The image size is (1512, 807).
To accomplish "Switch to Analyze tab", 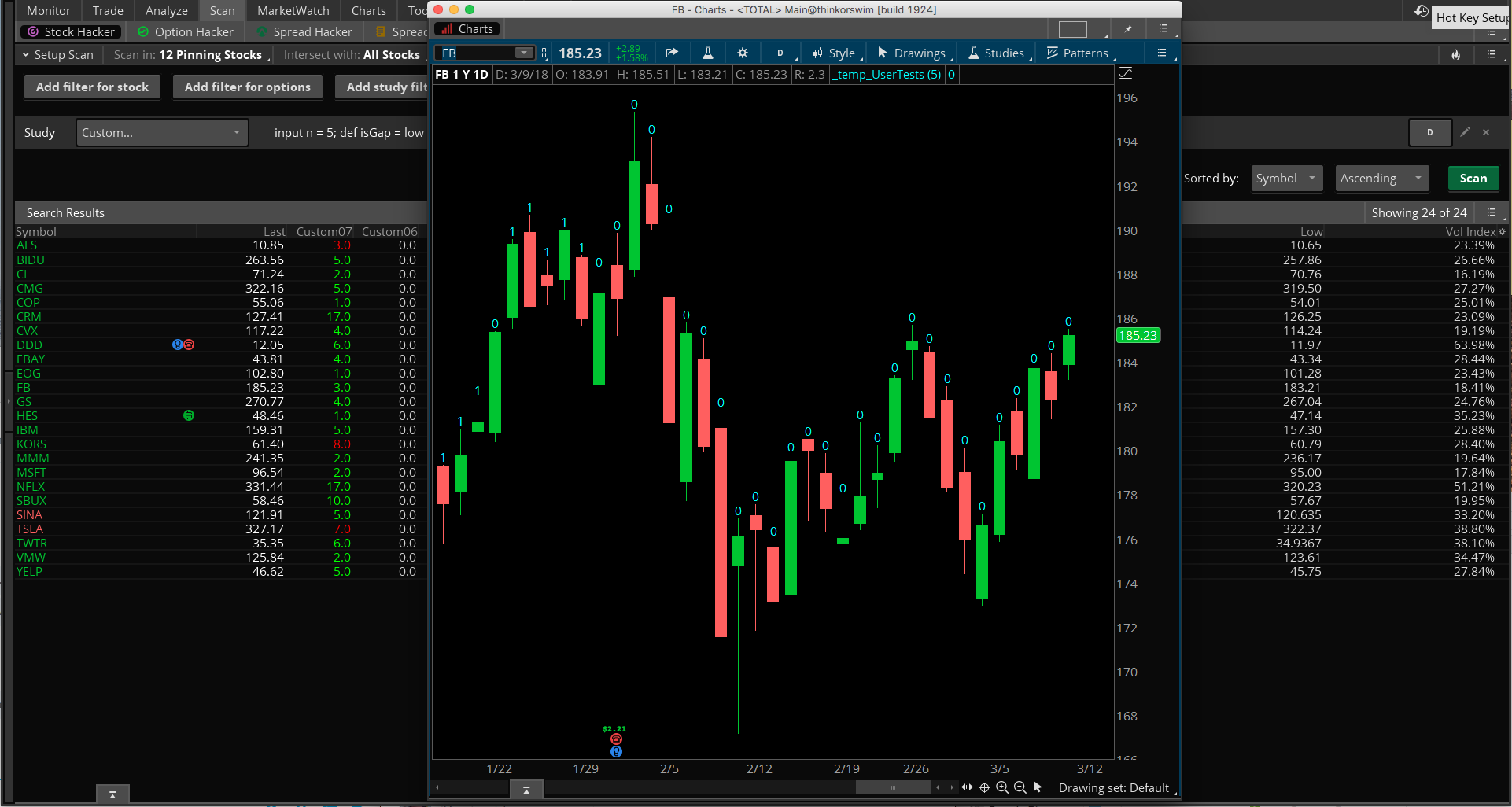I will [x=167, y=10].
